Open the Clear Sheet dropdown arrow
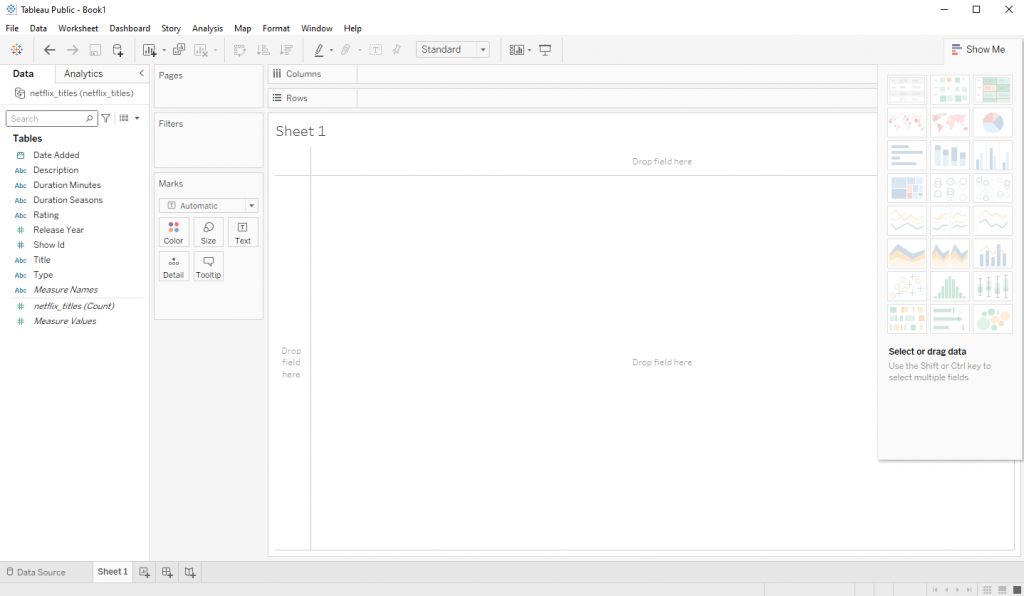This screenshot has width=1024, height=596. coord(216,50)
